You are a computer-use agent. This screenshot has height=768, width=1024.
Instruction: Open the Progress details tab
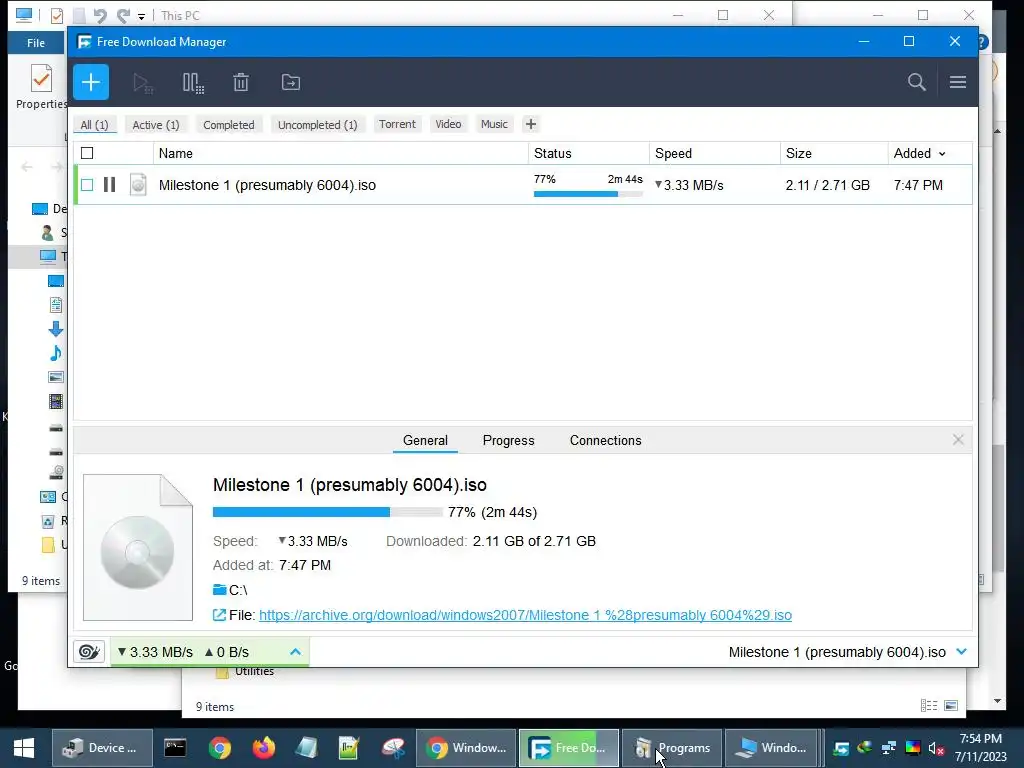pos(509,441)
